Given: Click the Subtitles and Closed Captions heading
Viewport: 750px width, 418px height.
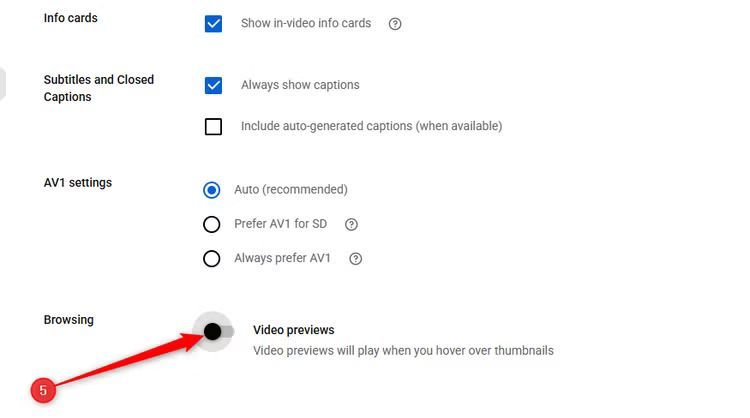Looking at the screenshot, I should click(x=99, y=88).
